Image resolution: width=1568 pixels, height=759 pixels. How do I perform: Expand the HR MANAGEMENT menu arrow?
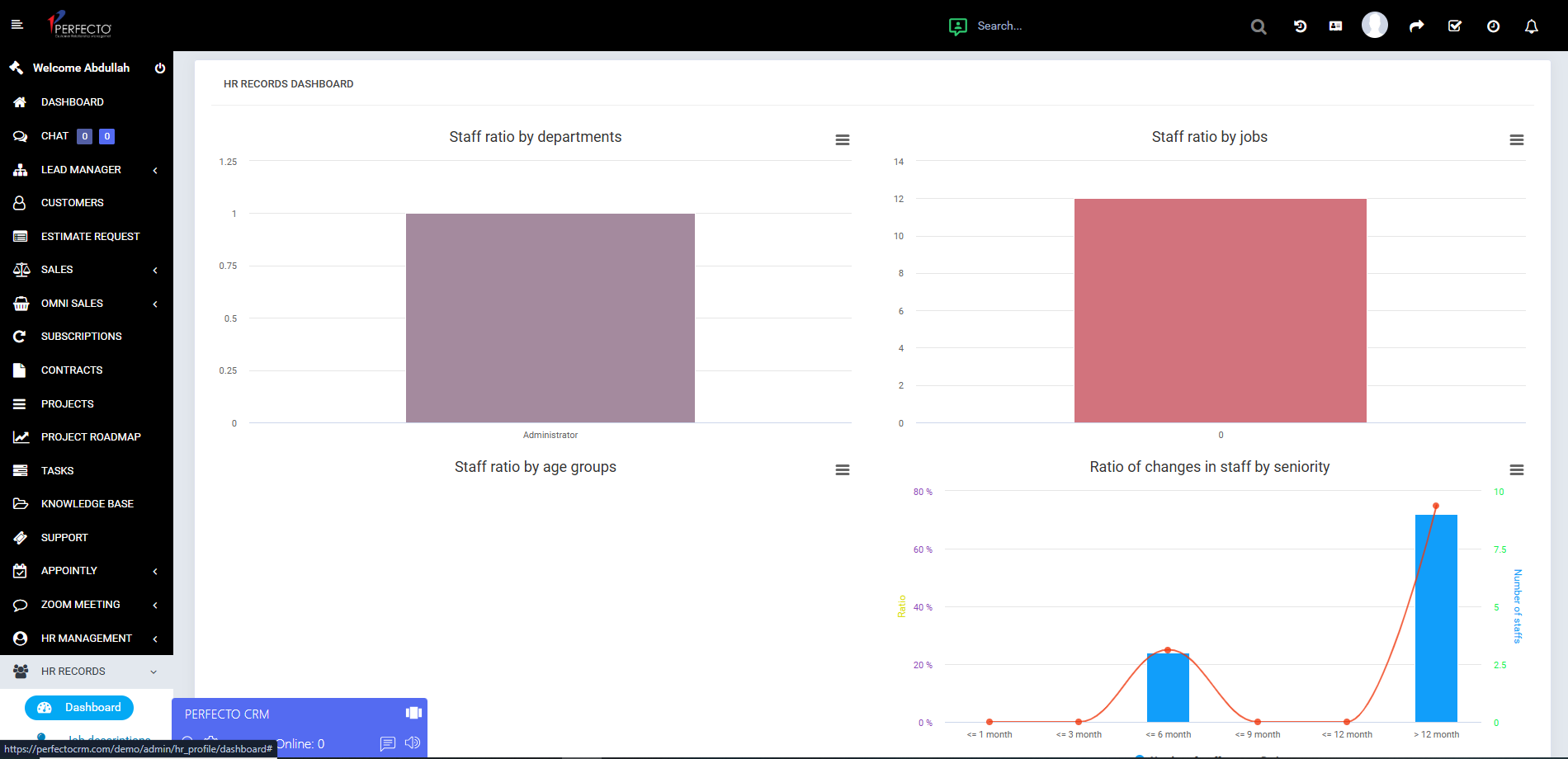(155, 639)
